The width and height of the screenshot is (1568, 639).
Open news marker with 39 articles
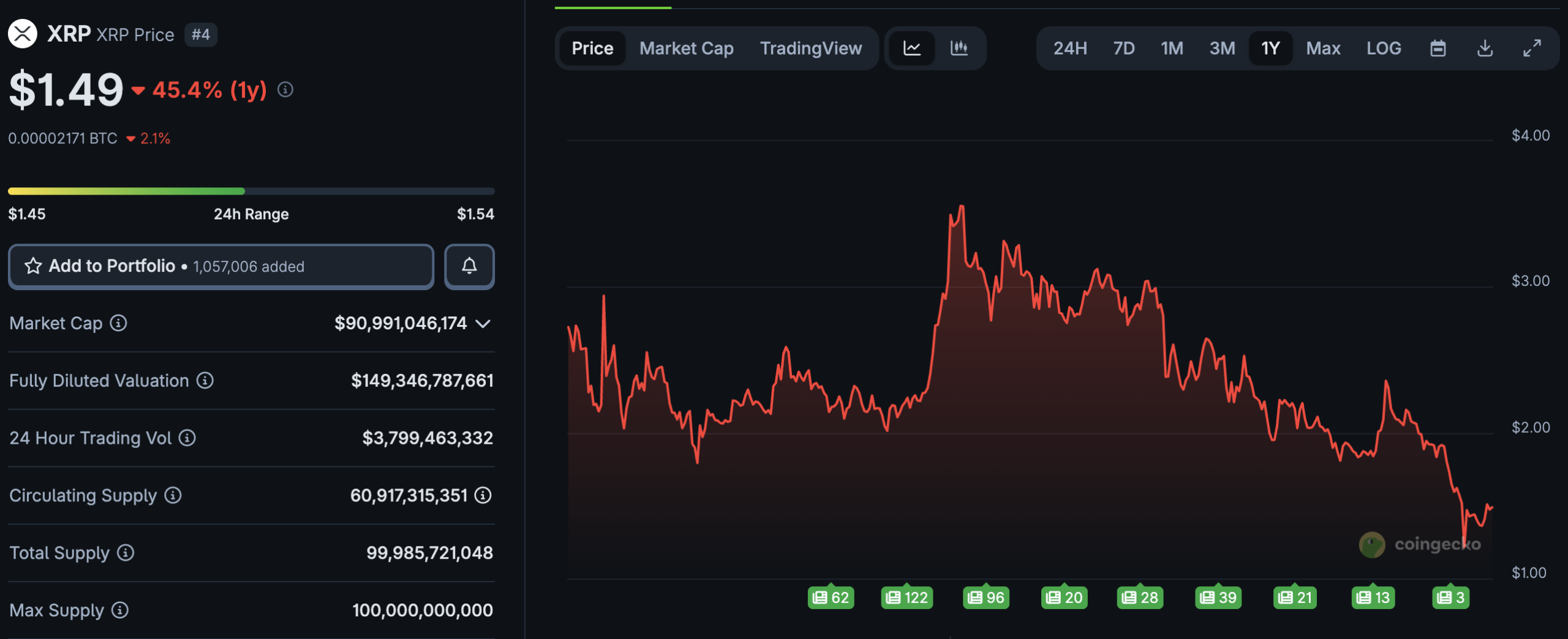(x=1218, y=597)
